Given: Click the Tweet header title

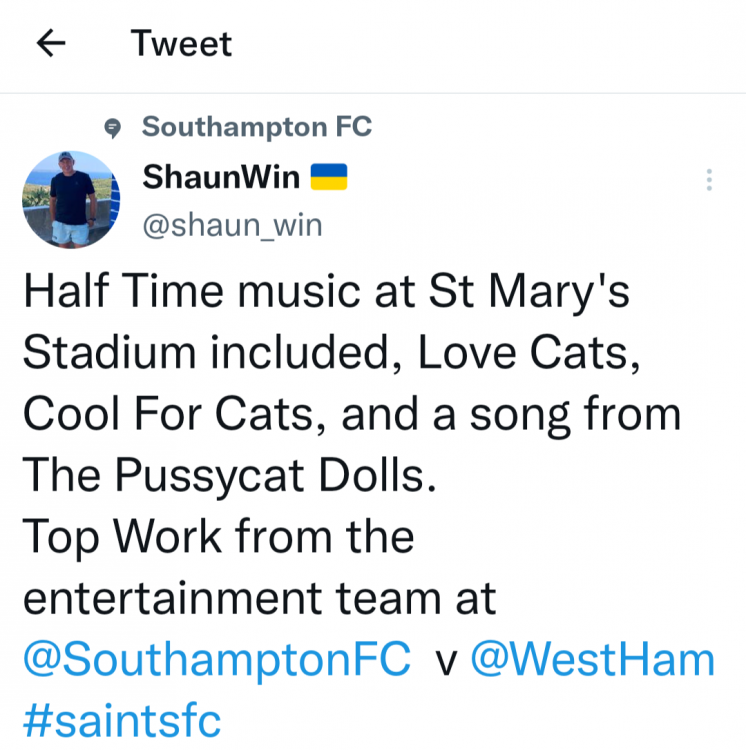Looking at the screenshot, I should [x=181, y=43].
